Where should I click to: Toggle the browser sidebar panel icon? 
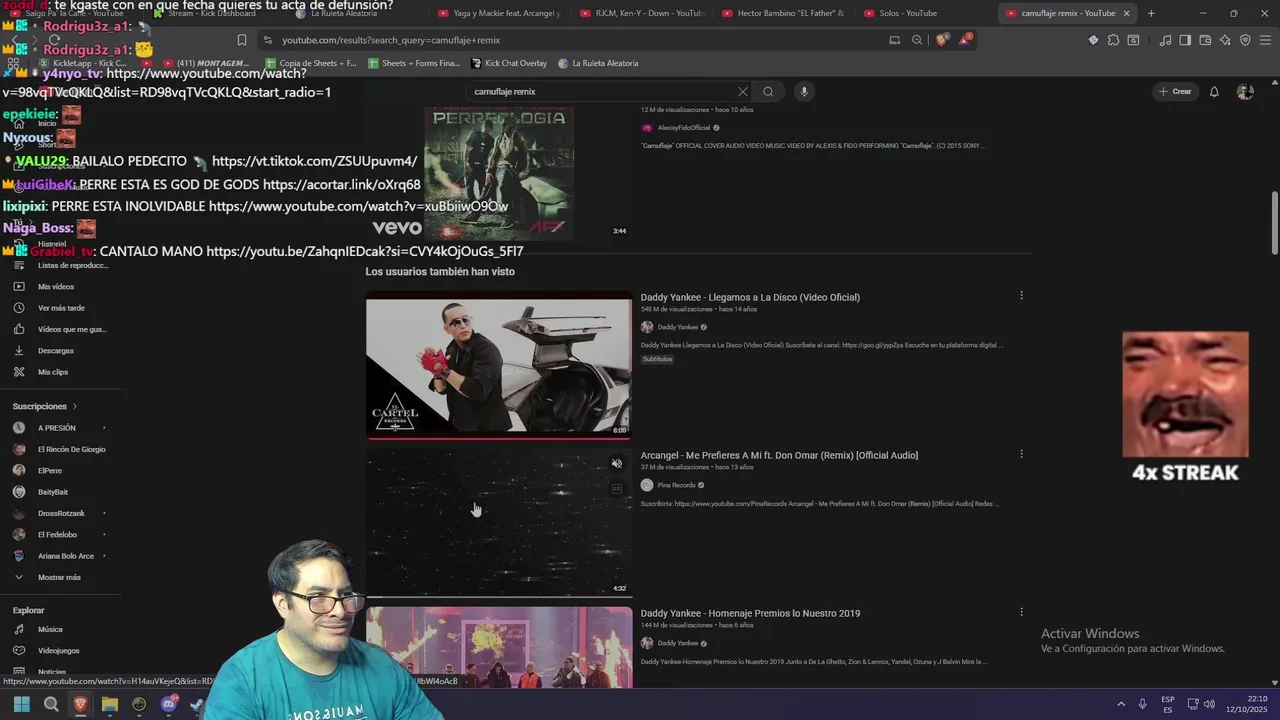pyautogui.click(x=1185, y=40)
